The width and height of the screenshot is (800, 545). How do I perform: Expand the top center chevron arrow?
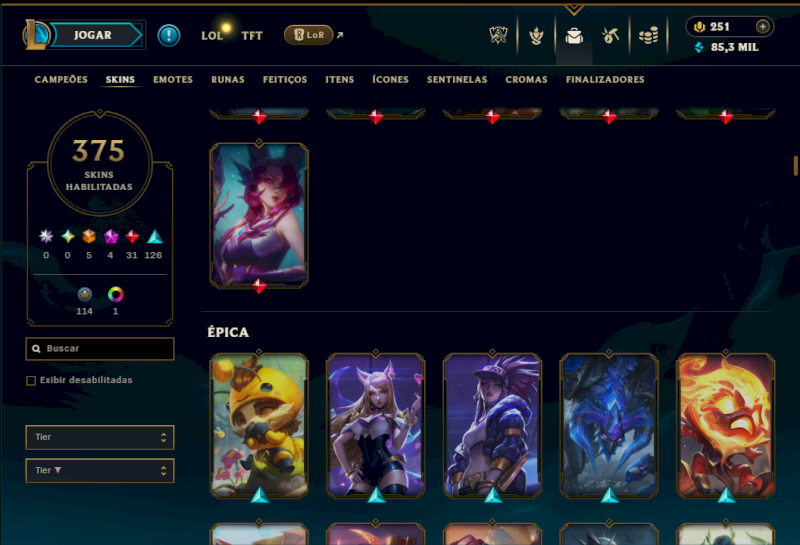coord(574,9)
